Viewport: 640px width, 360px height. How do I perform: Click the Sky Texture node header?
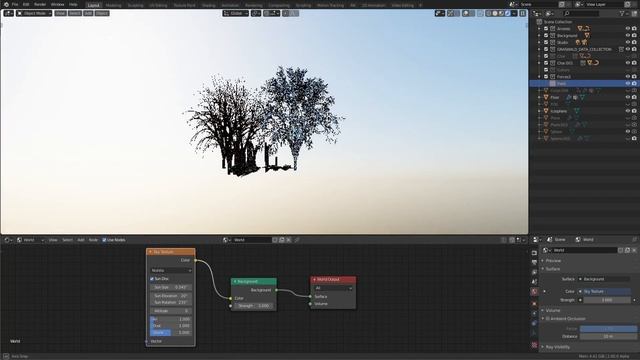[171, 252]
